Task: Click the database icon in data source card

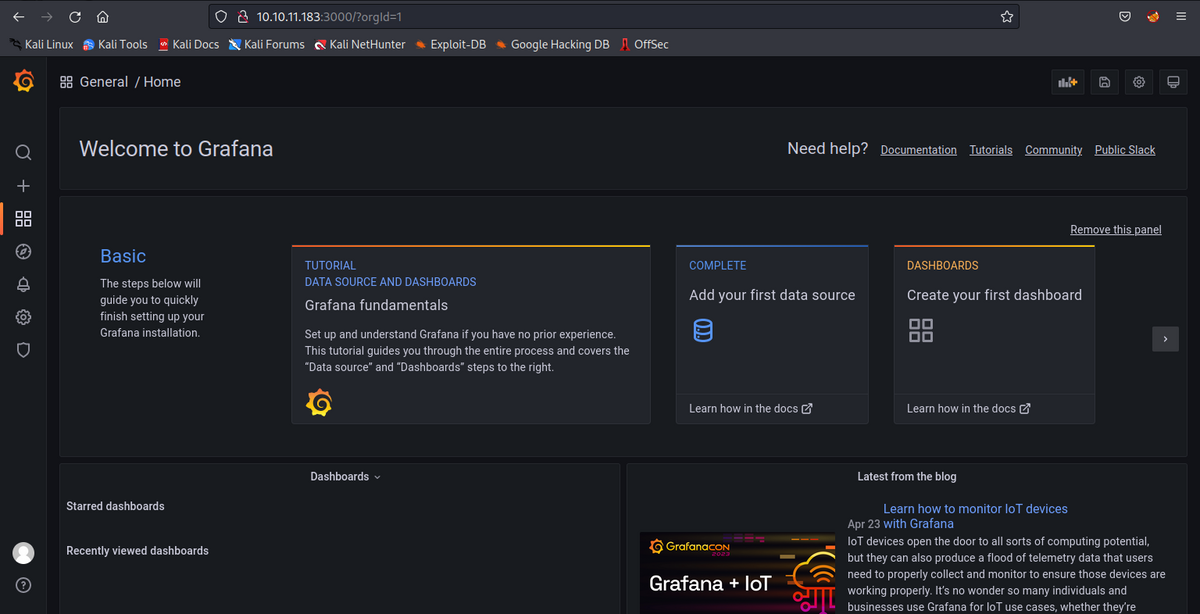Action: 703,330
